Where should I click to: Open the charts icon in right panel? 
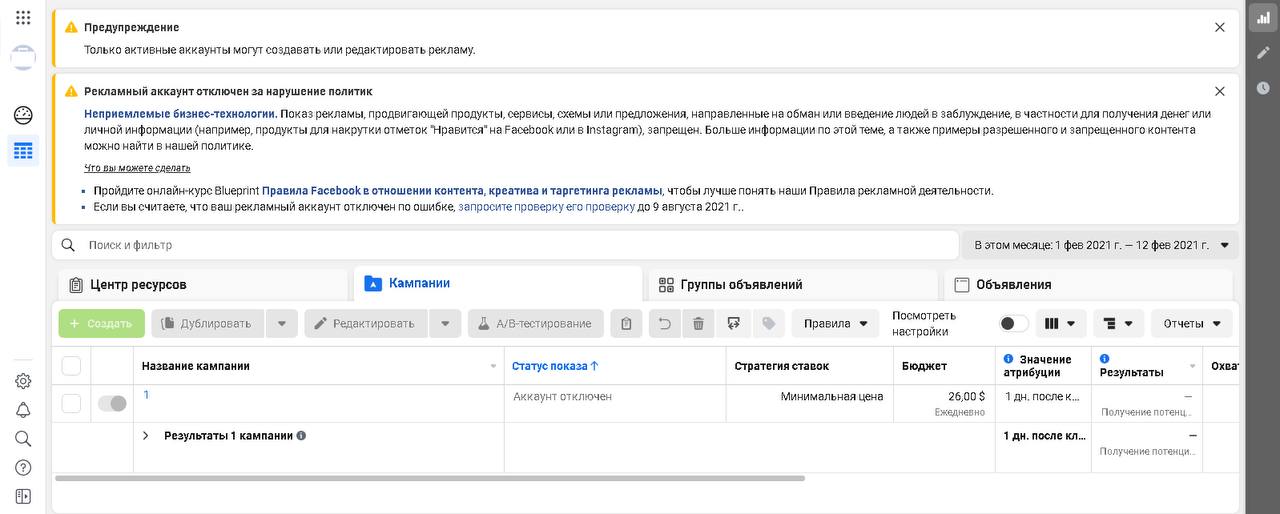[x=1263, y=18]
